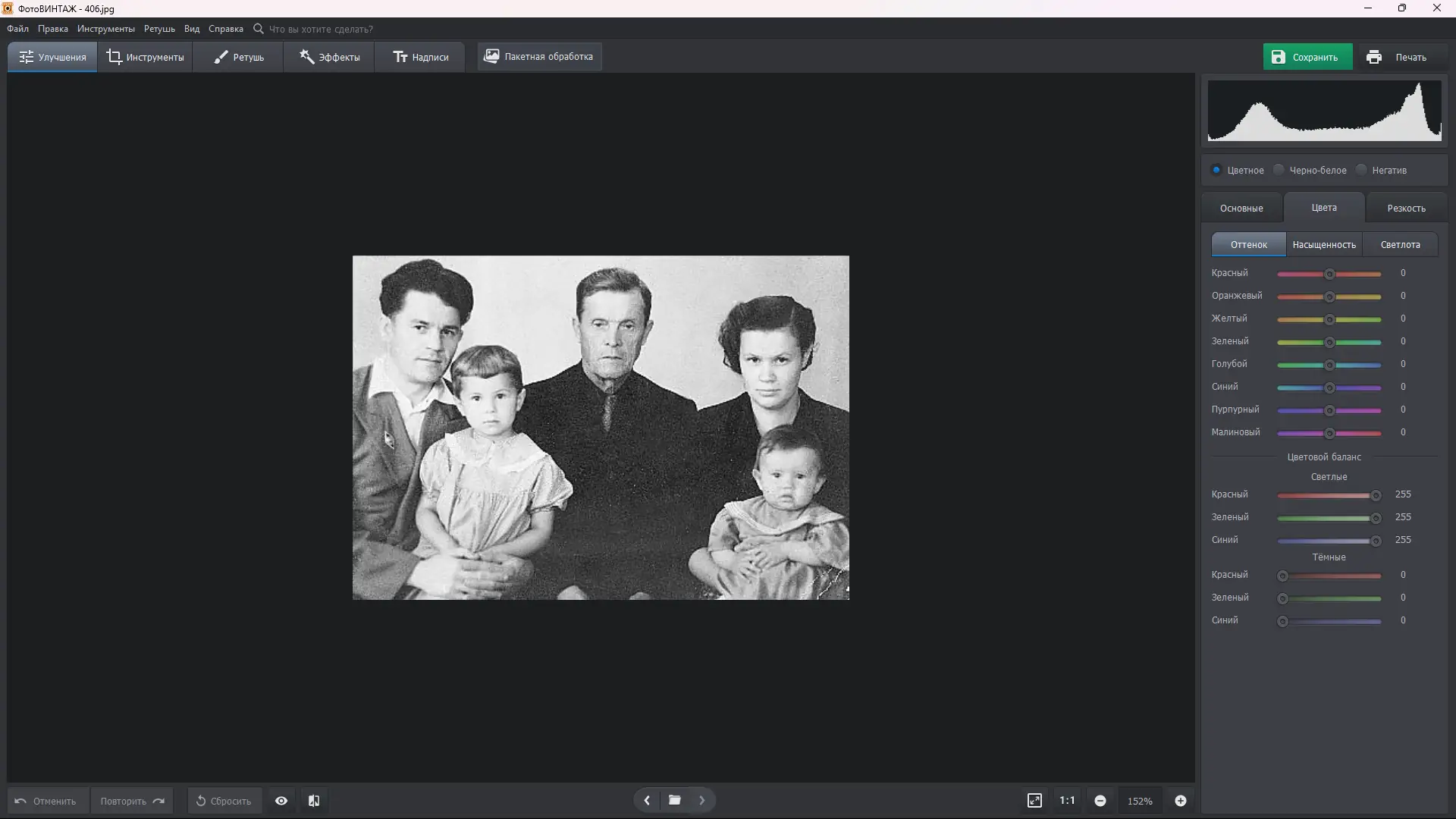Go to the previous photo arrow
The width and height of the screenshot is (1456, 819).
coord(647,800)
